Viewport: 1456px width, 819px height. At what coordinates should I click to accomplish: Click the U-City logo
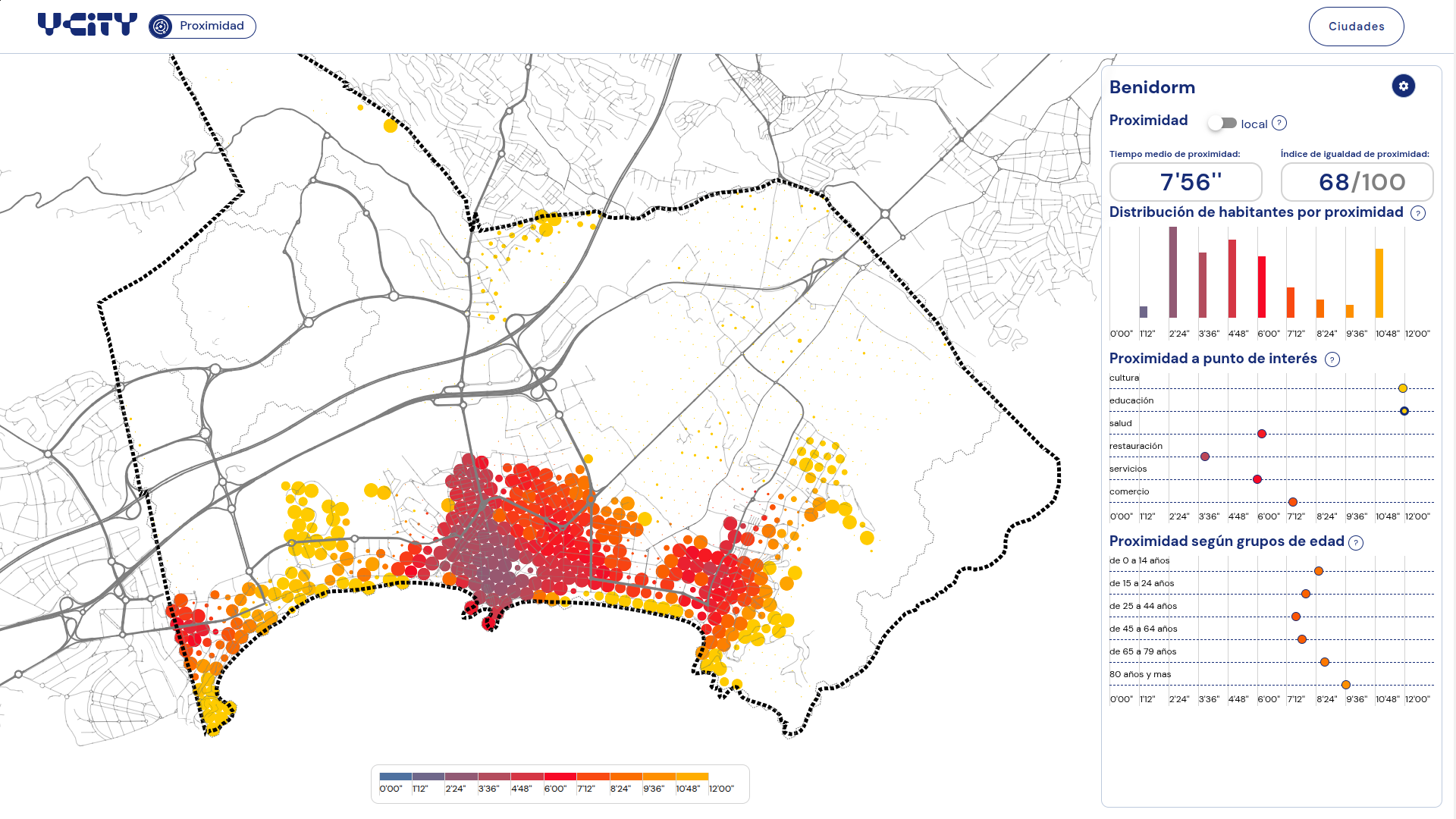(87, 25)
